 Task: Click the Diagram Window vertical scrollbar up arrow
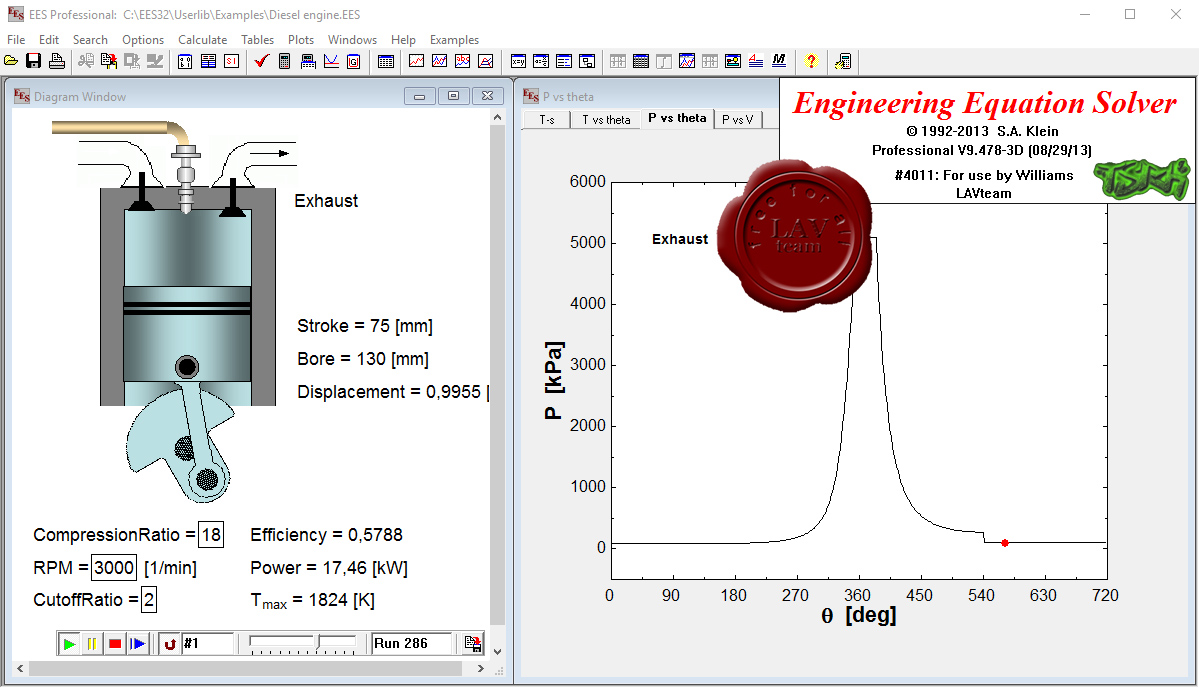click(498, 118)
